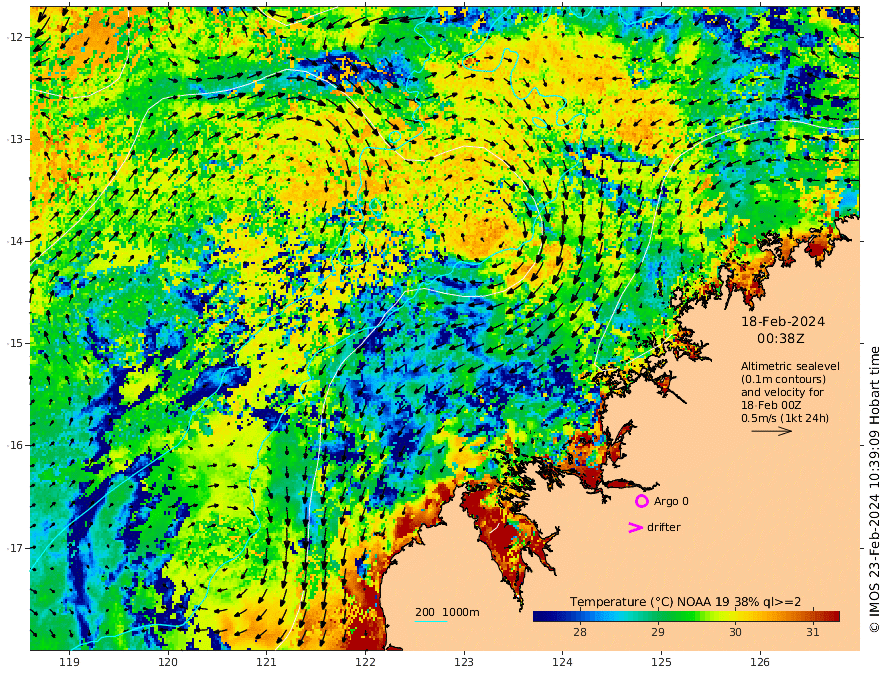This screenshot has height=680, width=880.
Task: Click the cyan 200m isobath legend line
Action: (x=431, y=621)
